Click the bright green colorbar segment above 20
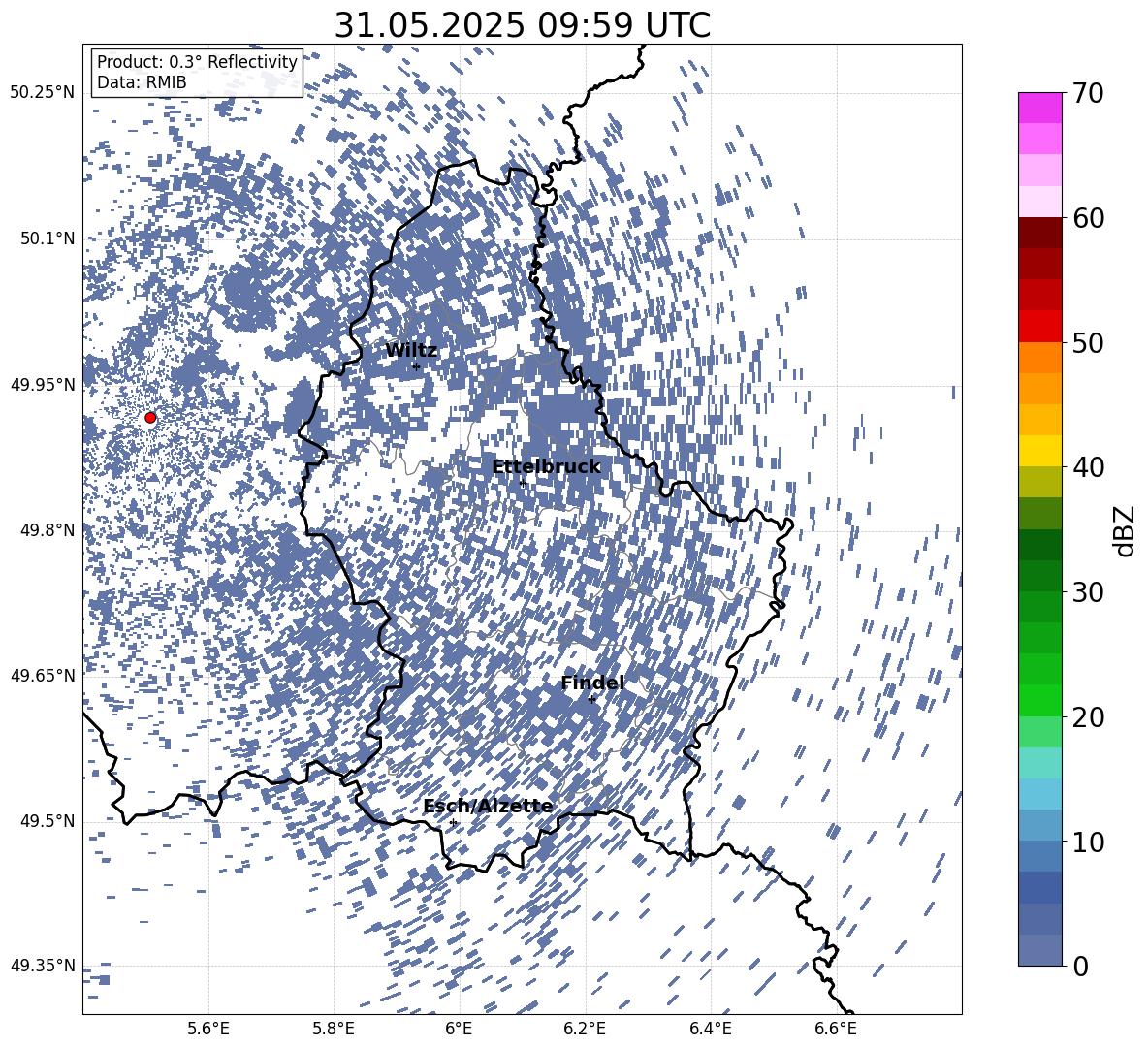 1039,700
